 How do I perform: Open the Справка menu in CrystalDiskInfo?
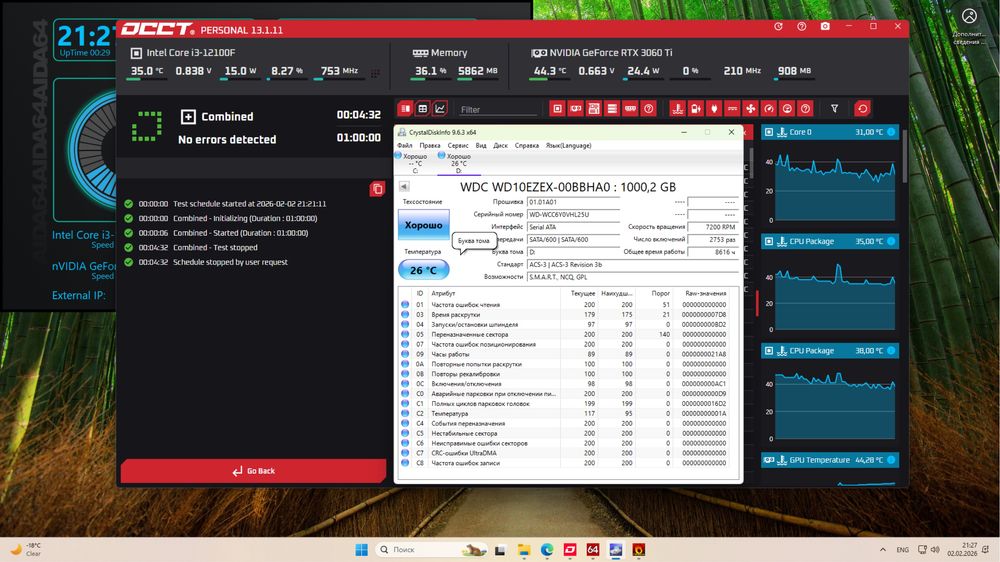tap(527, 145)
